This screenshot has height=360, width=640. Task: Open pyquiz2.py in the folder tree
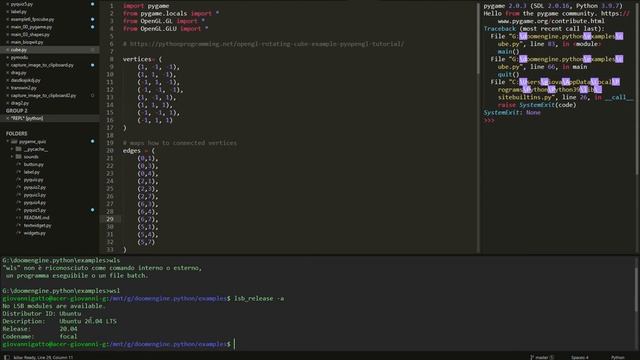tap(35, 187)
